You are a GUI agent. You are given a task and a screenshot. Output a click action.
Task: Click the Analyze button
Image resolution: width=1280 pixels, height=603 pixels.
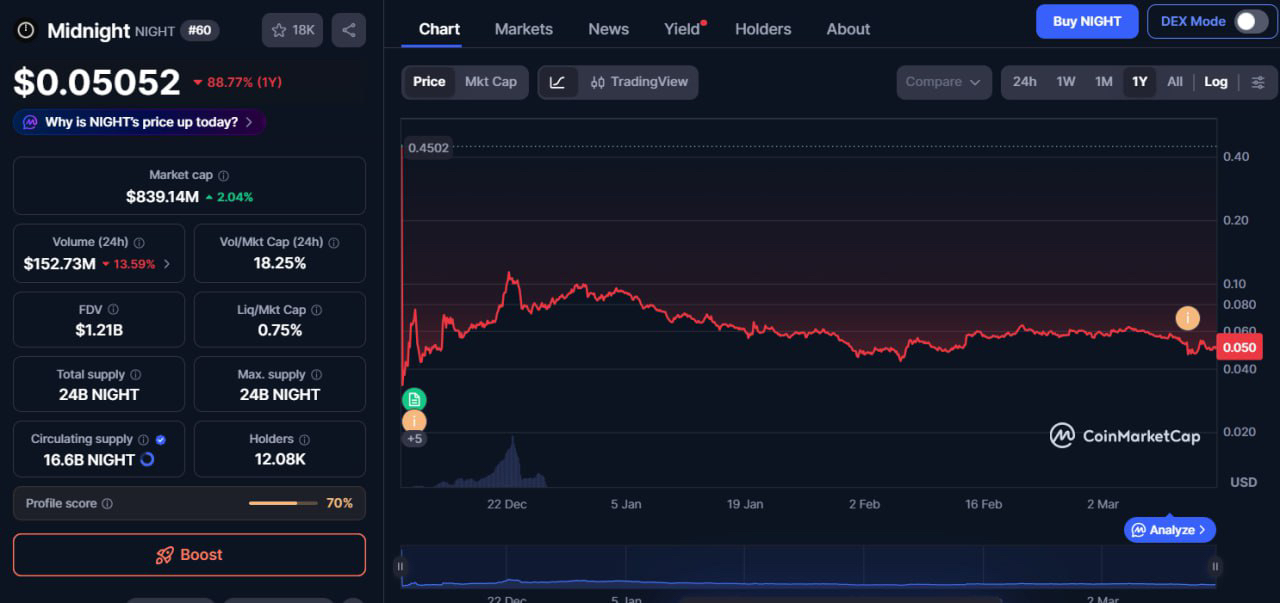(x=1170, y=530)
